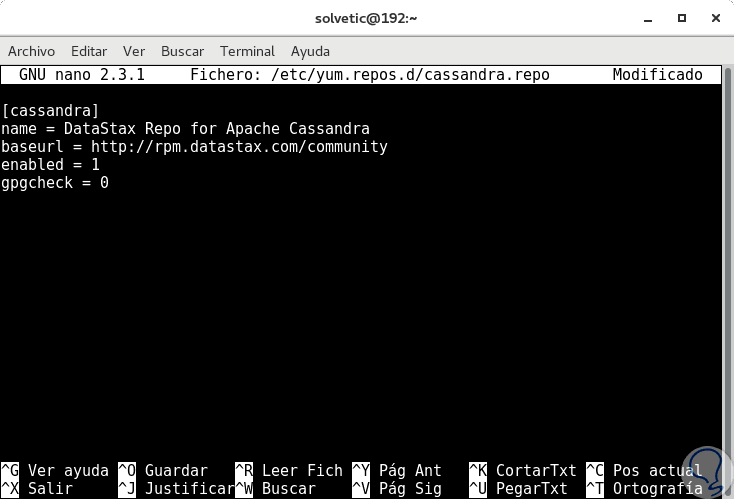
Task: Click the ^J Justificar shortcut
Action: tap(176, 489)
